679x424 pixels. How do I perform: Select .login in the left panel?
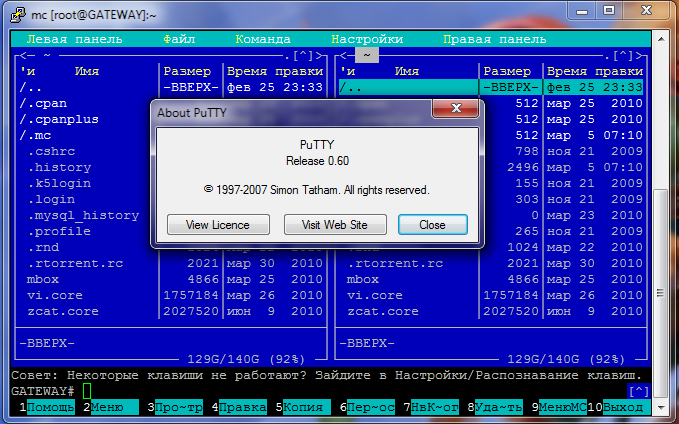(51, 200)
